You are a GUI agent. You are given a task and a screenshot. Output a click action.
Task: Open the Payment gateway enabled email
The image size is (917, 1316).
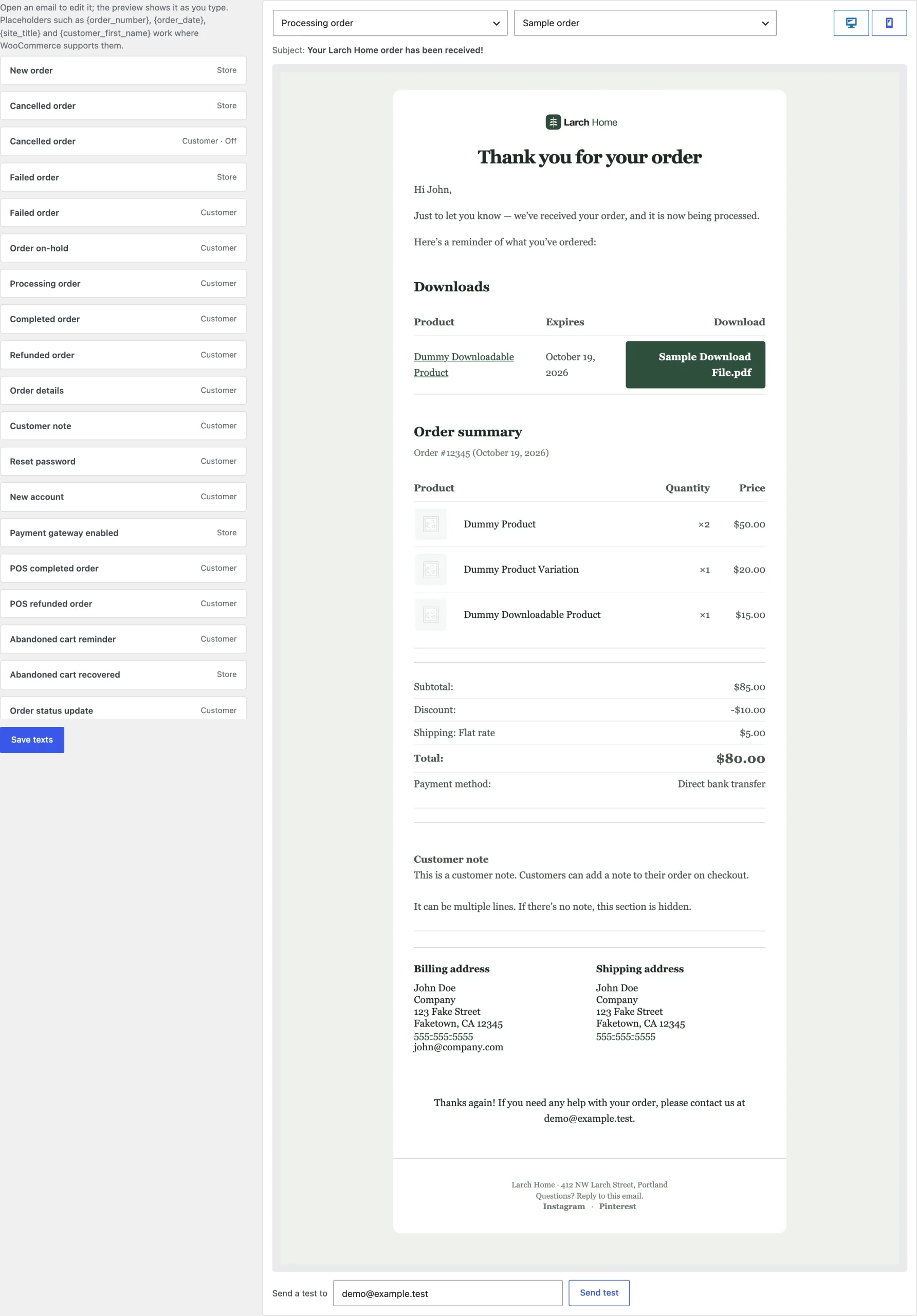[123, 533]
